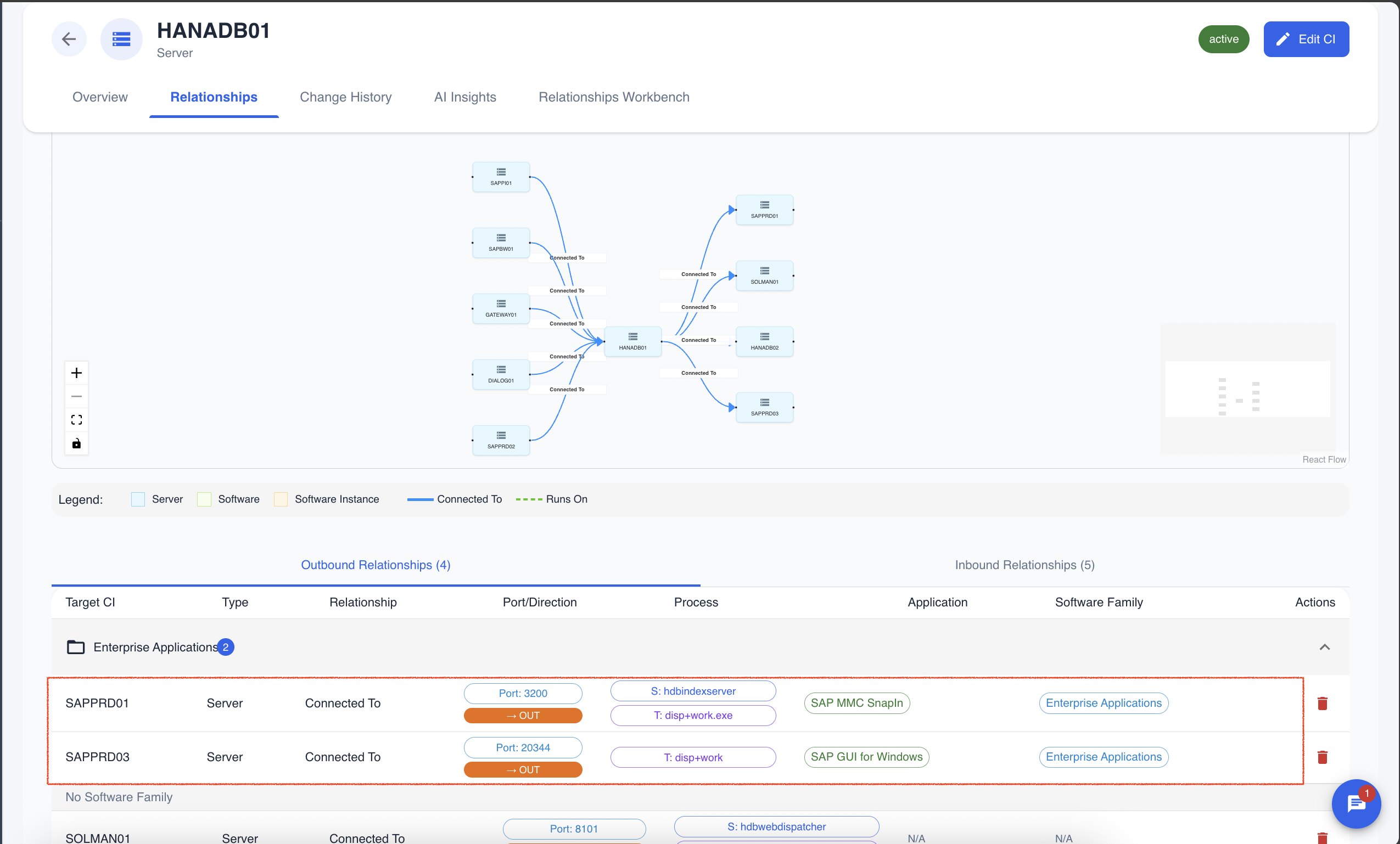Switch to Inbound Relationships tab
This screenshot has width=1400, height=844.
click(1024, 565)
